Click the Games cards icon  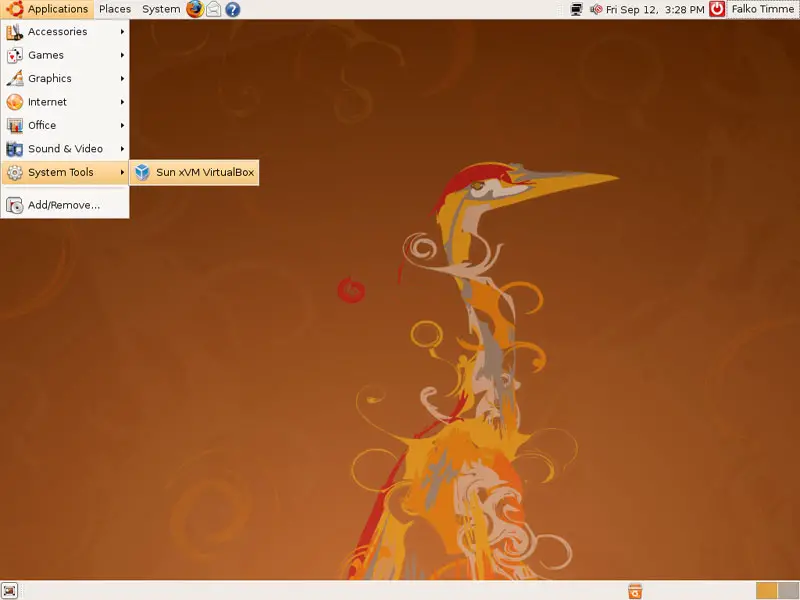tap(14, 55)
